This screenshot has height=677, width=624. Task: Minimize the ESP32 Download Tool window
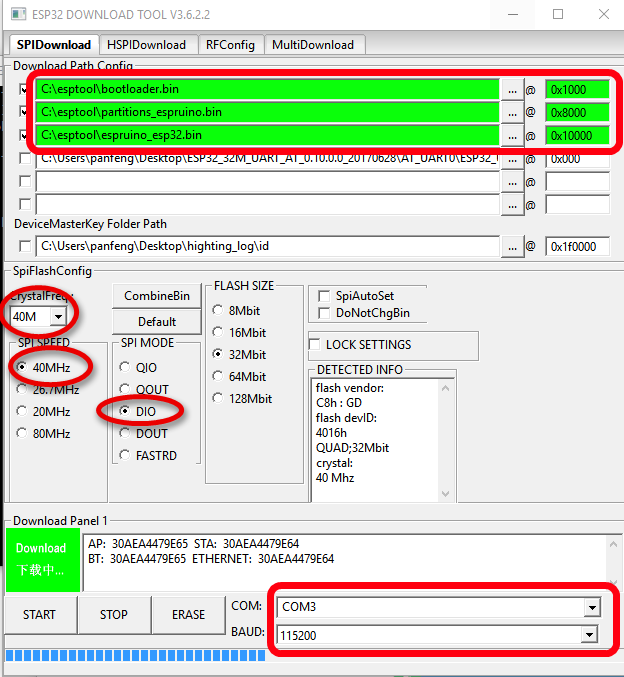click(513, 14)
